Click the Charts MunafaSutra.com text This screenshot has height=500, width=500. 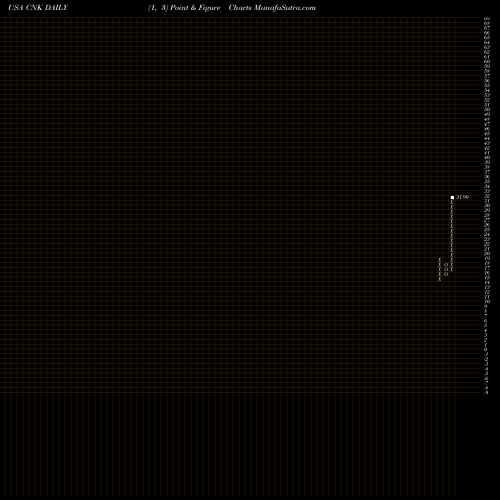(272, 8)
